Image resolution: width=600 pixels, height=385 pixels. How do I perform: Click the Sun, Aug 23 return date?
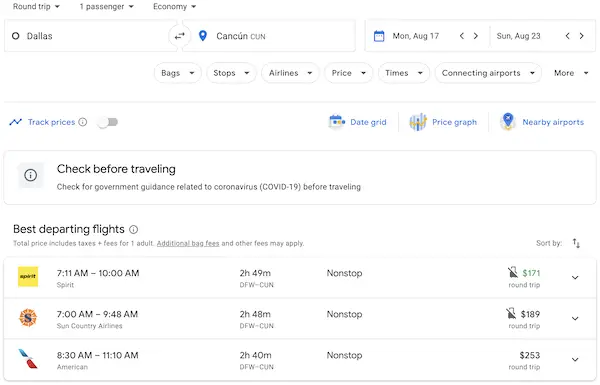pos(518,36)
